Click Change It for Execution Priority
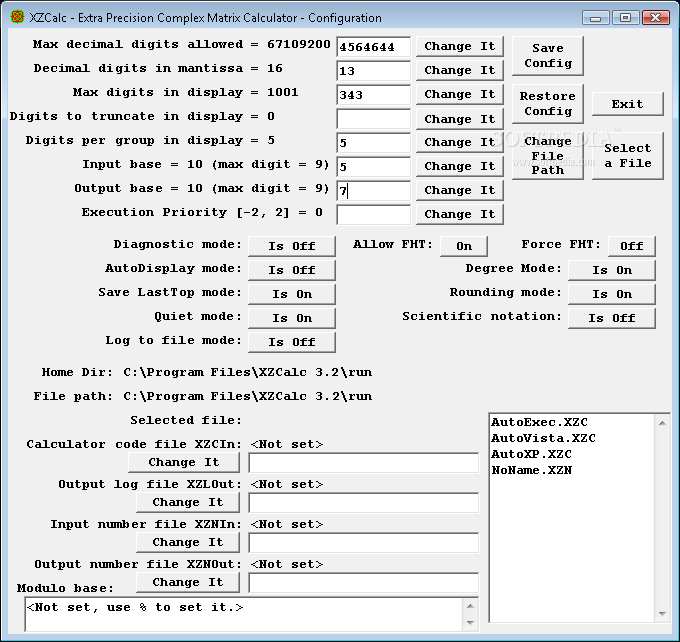Screen dimensions: 680x642 (459, 214)
